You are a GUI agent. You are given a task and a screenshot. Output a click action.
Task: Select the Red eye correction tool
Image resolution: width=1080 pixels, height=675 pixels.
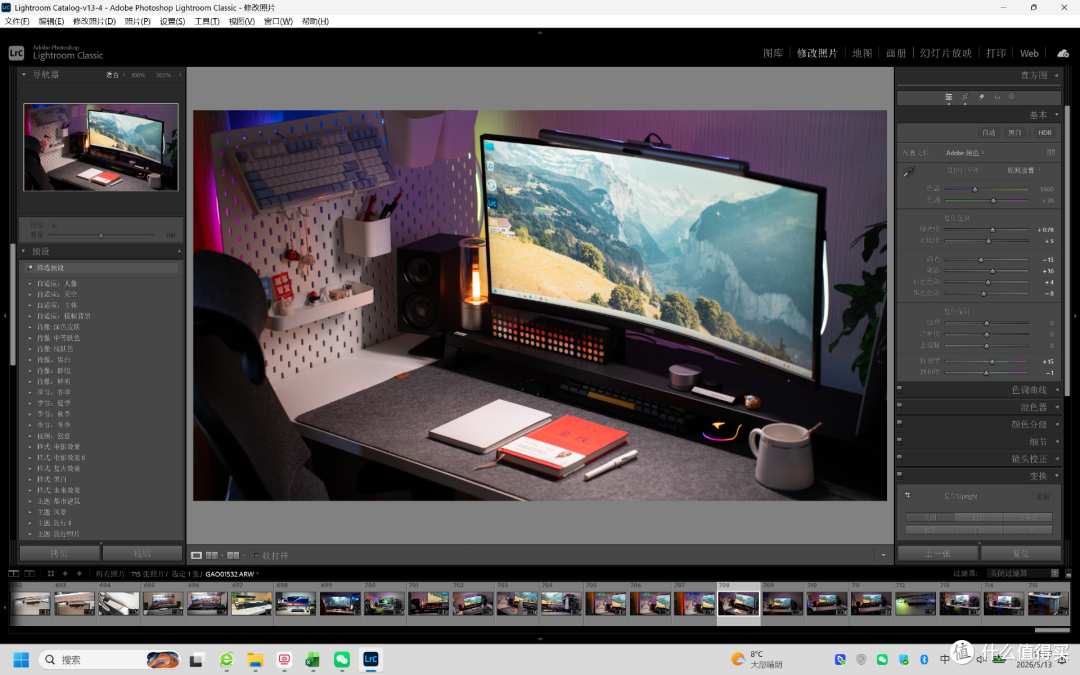pyautogui.click(x=997, y=97)
